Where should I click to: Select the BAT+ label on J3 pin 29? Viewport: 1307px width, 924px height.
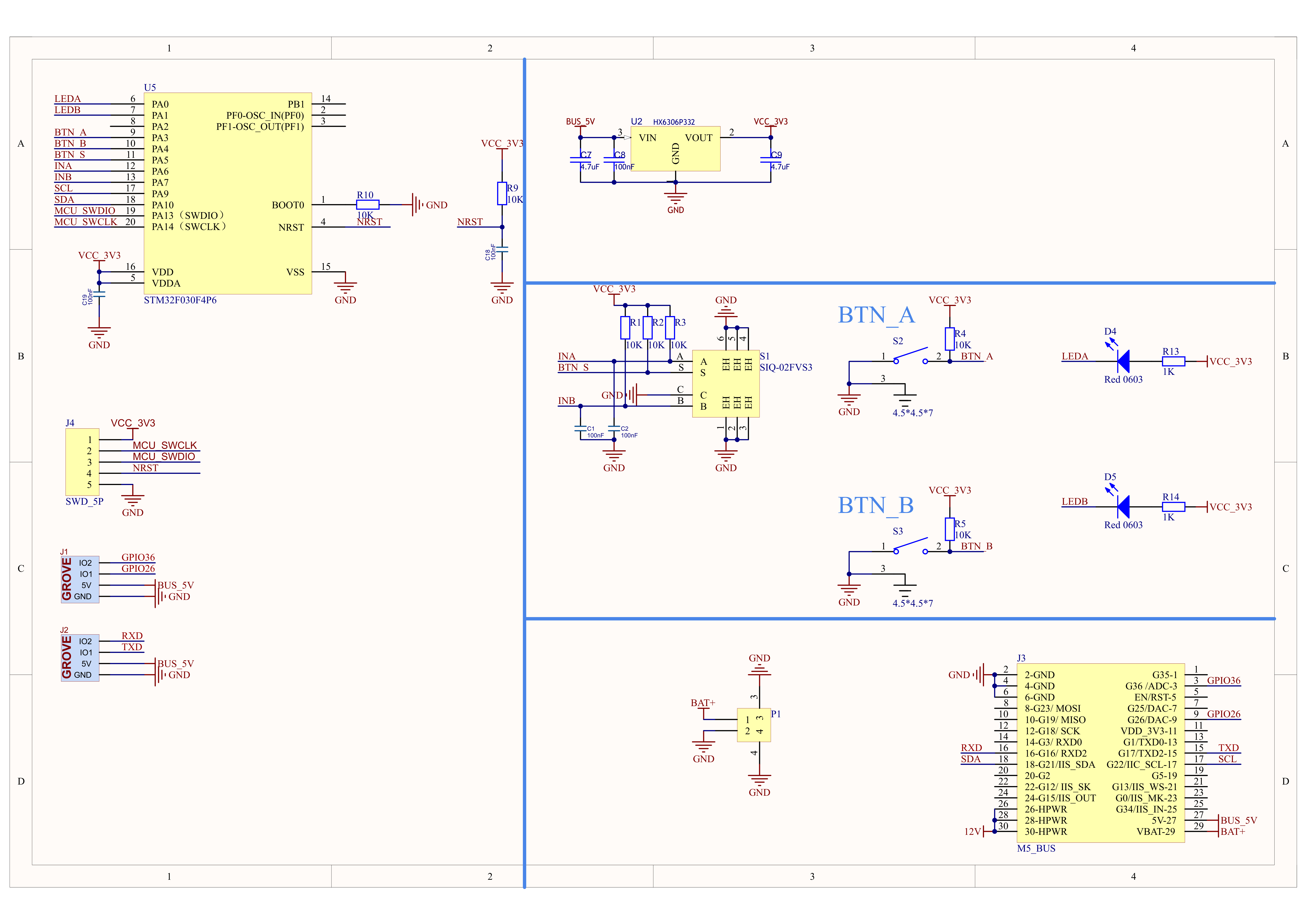[x=1233, y=831]
